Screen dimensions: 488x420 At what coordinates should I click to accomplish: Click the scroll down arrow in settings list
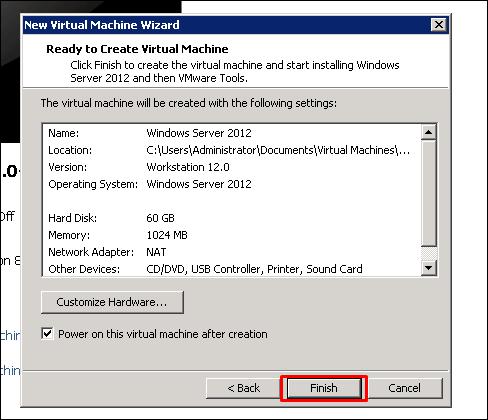tap(429, 268)
